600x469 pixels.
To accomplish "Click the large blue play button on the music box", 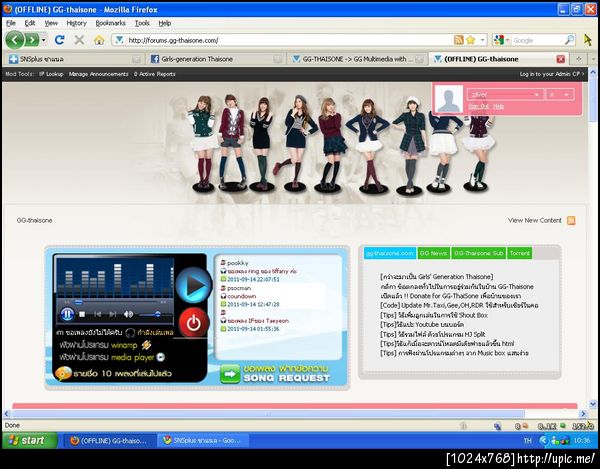I will [x=194, y=285].
